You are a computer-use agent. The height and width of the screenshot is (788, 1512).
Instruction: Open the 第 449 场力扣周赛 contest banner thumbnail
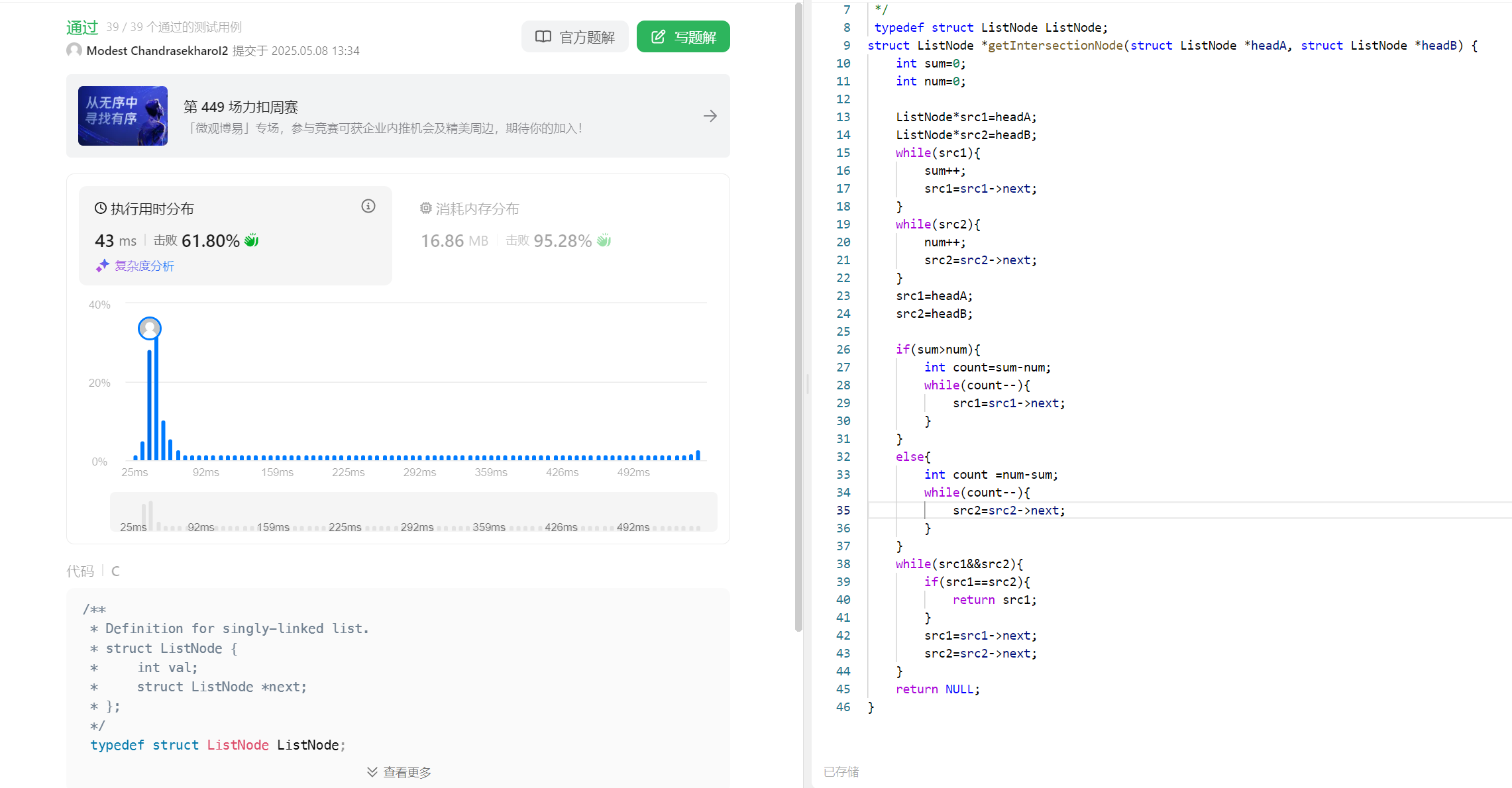[x=123, y=116]
